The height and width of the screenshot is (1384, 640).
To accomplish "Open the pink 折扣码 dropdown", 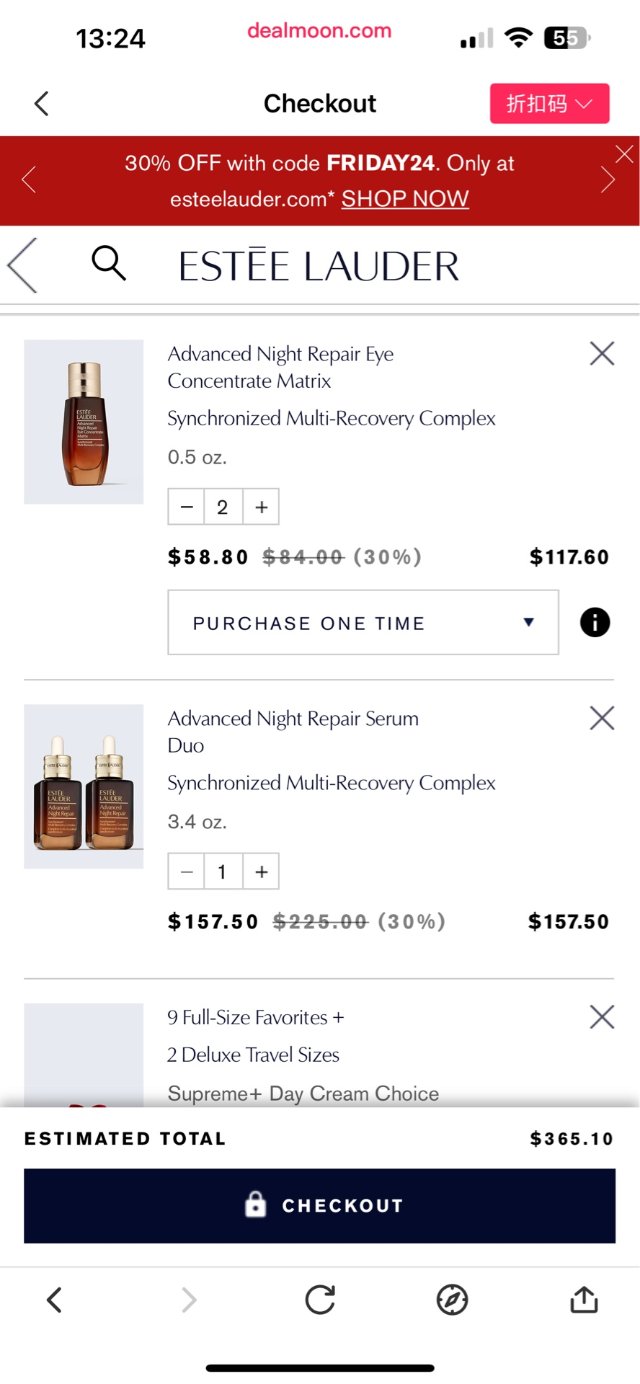I will [549, 104].
